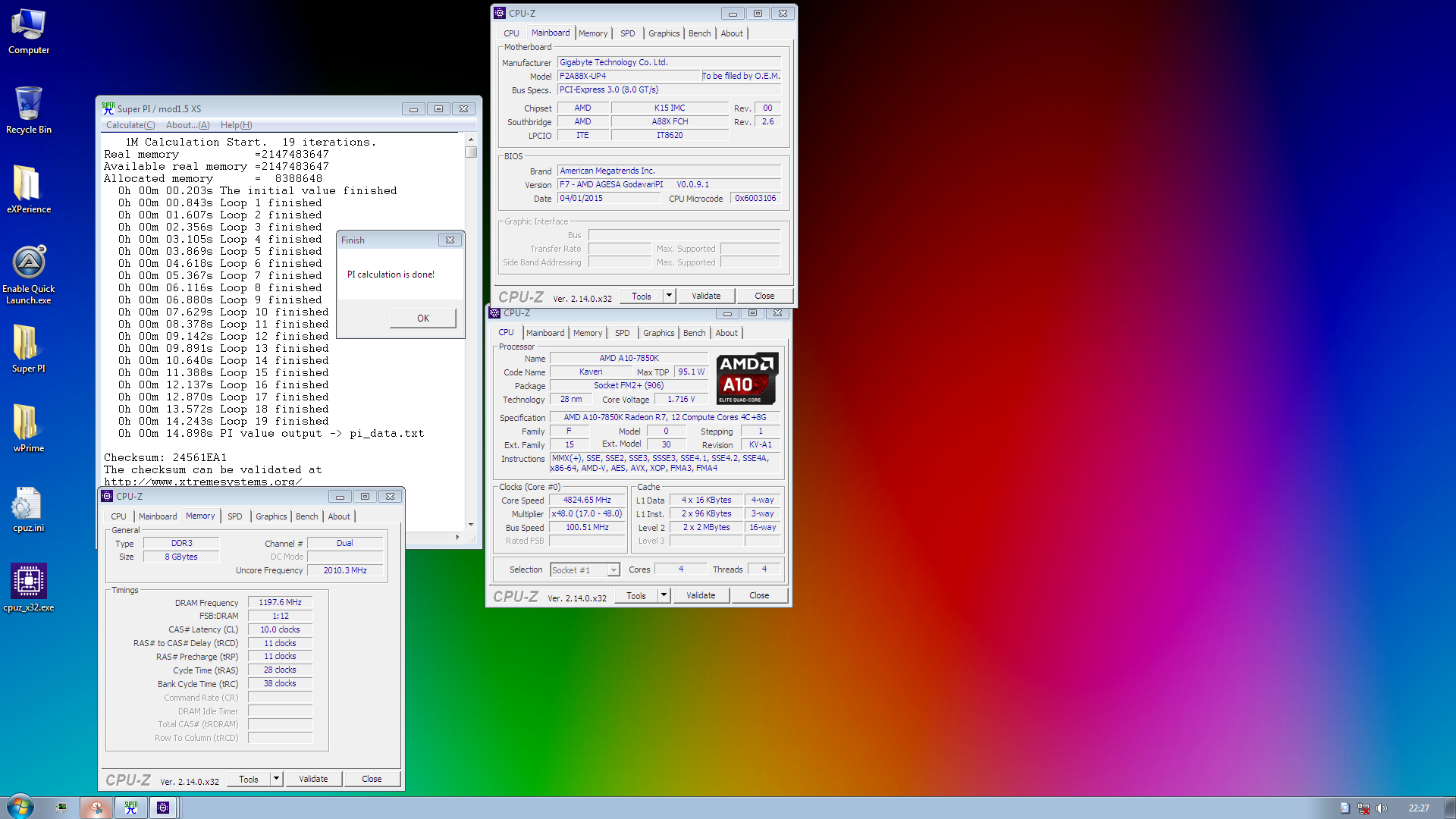Click Close button in Memory CPU-Z window
The image size is (1456, 819).
tap(372, 779)
